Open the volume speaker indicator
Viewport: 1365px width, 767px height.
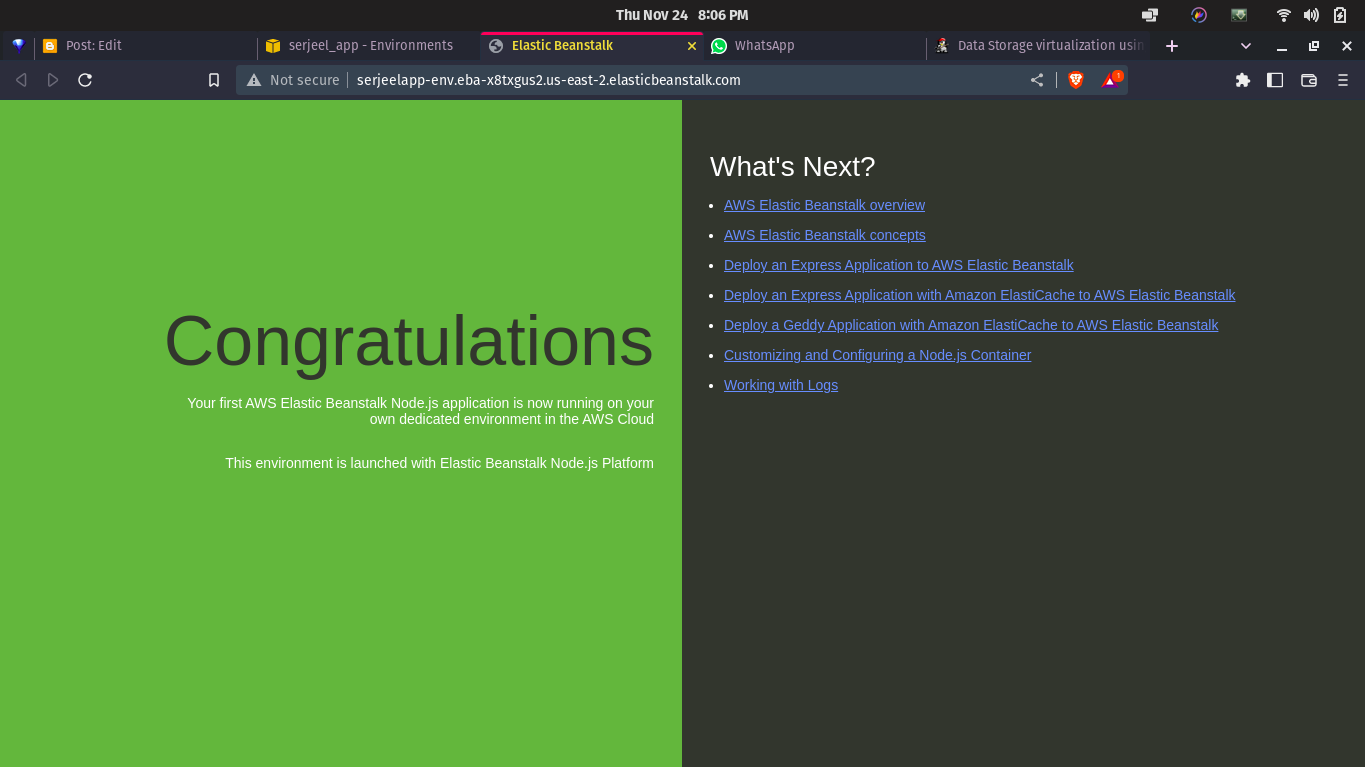(1311, 15)
